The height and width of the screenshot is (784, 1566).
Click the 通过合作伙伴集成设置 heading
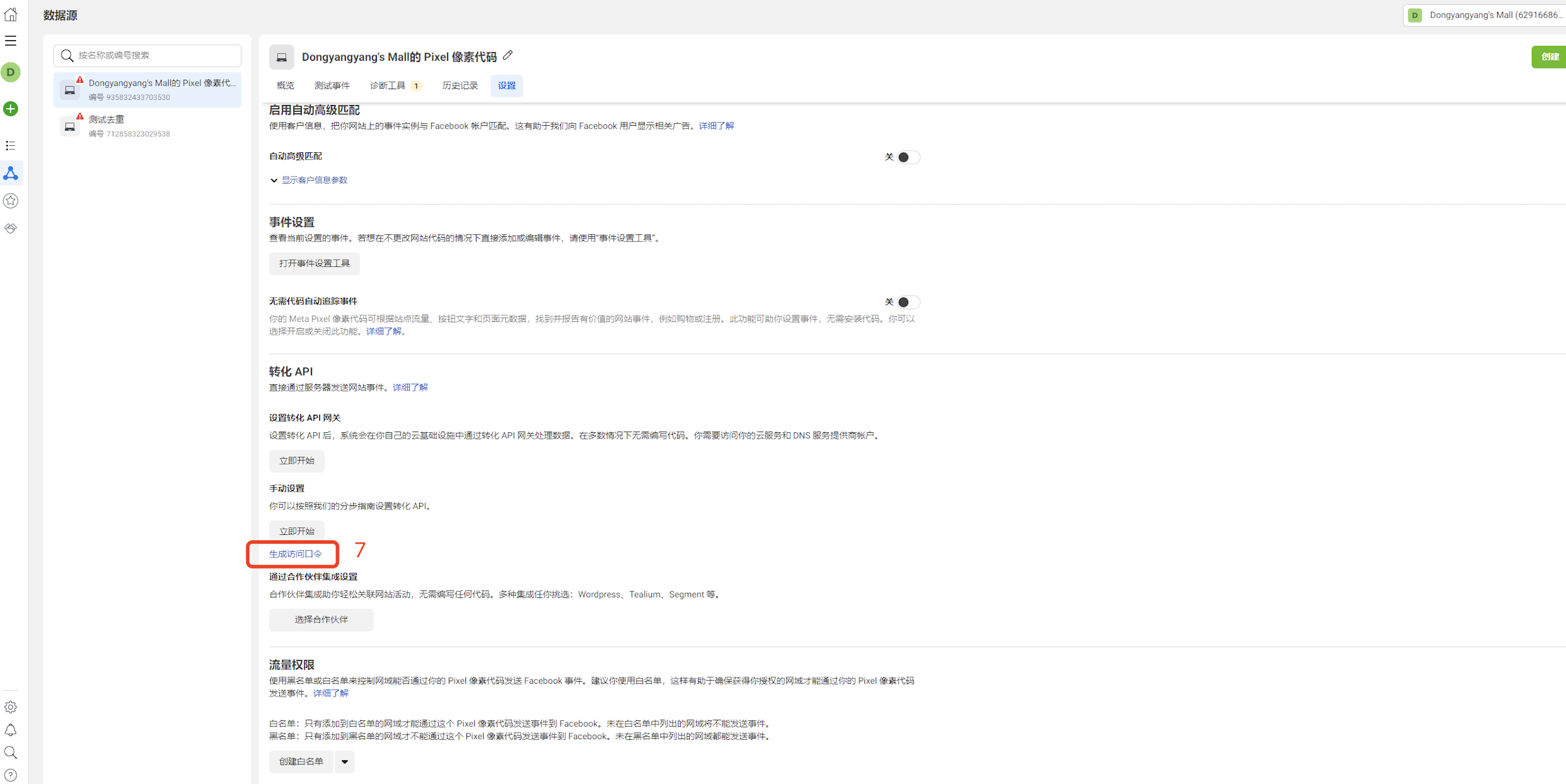coord(314,577)
